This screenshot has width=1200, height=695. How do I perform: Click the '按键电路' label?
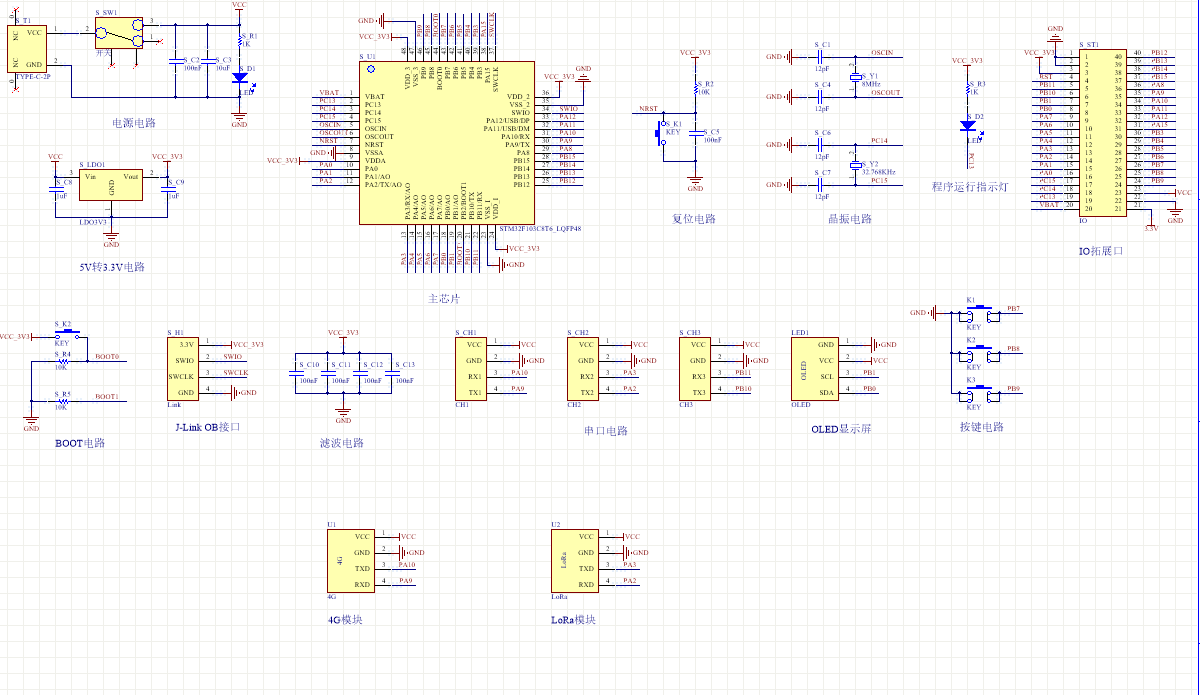[x=981, y=427]
